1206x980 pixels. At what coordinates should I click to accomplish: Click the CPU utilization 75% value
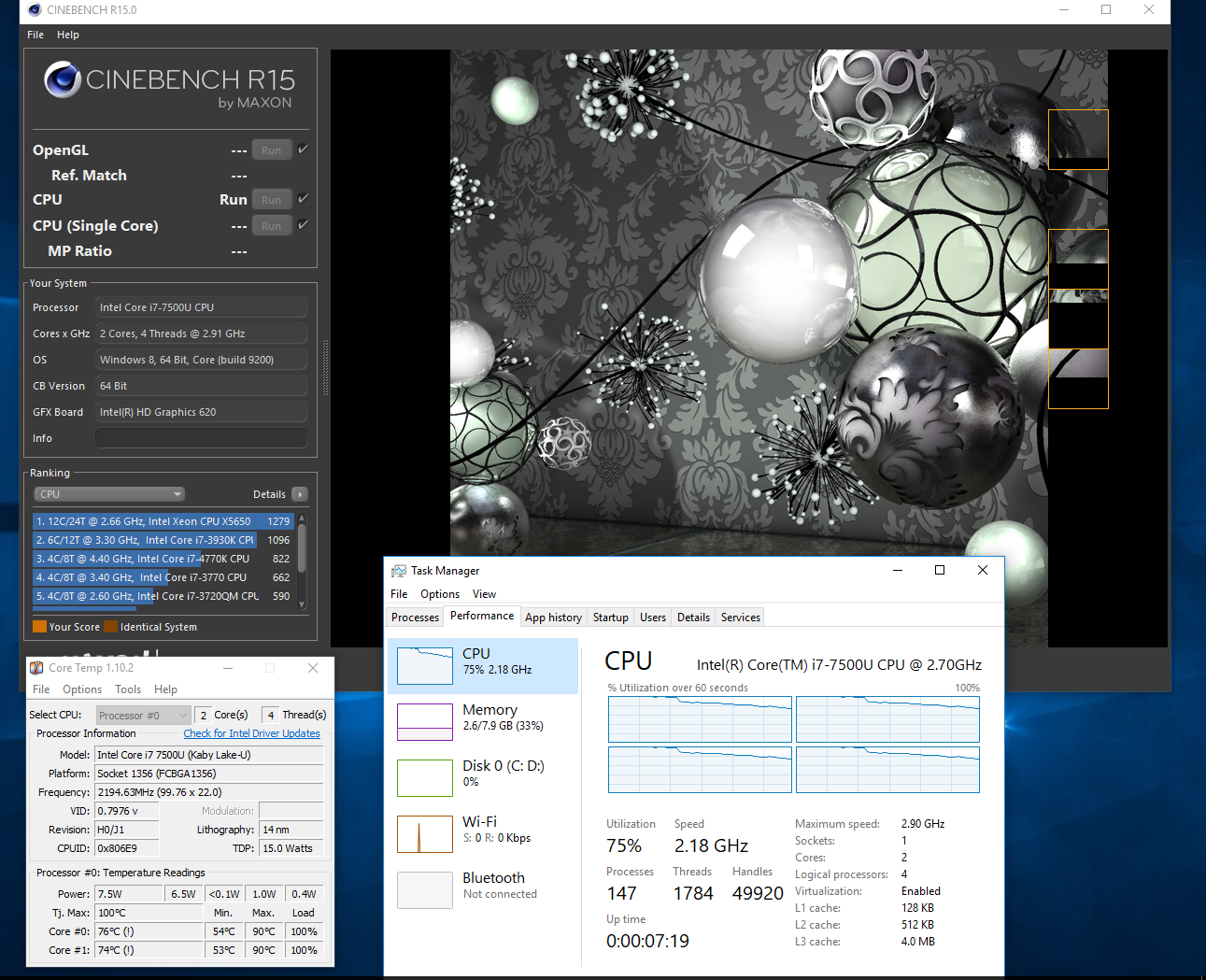pos(624,845)
